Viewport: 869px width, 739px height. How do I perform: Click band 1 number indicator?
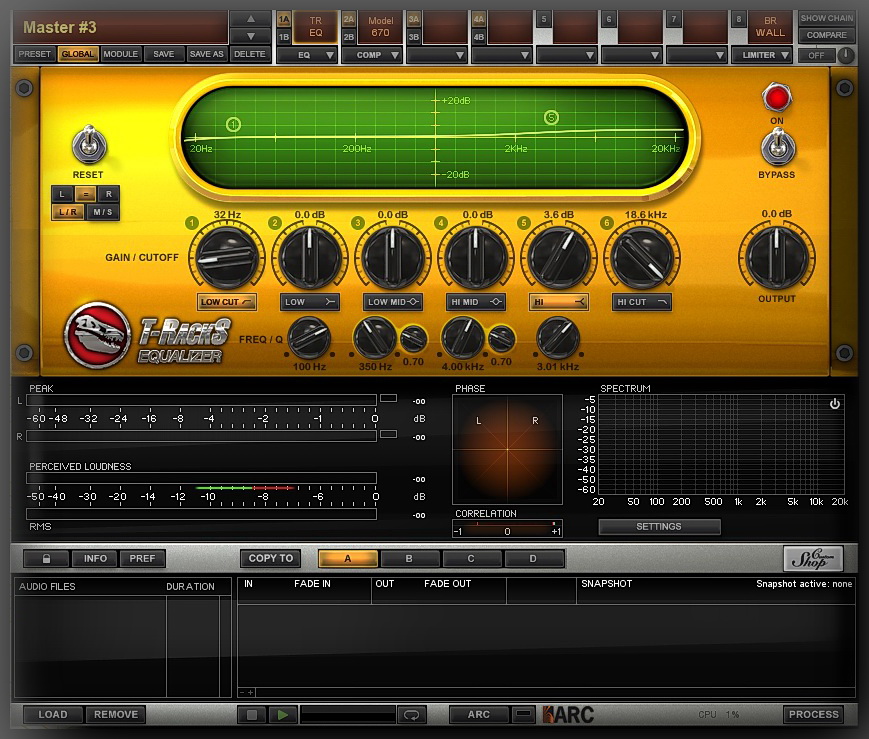(x=192, y=223)
